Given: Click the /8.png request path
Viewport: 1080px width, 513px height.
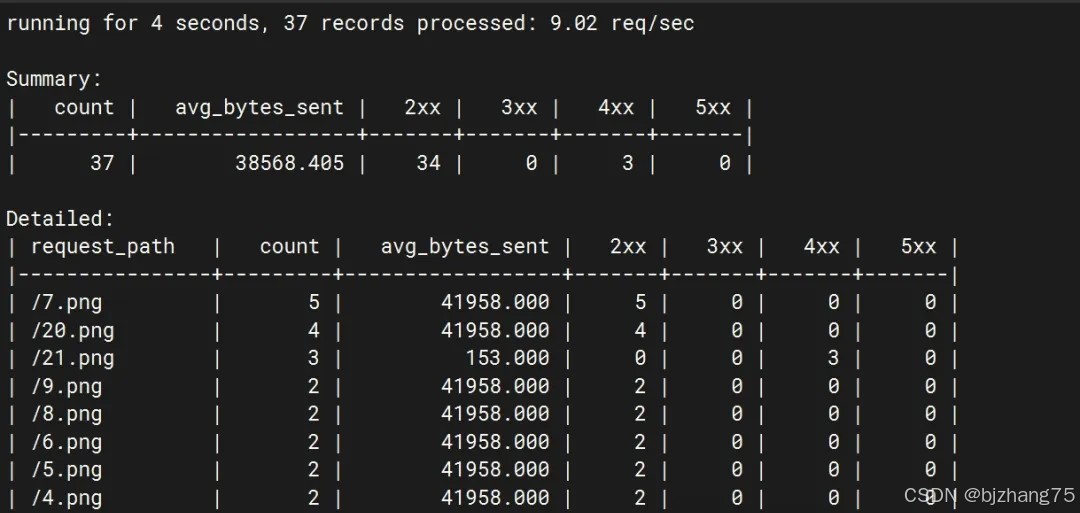Looking at the screenshot, I should tap(66, 414).
